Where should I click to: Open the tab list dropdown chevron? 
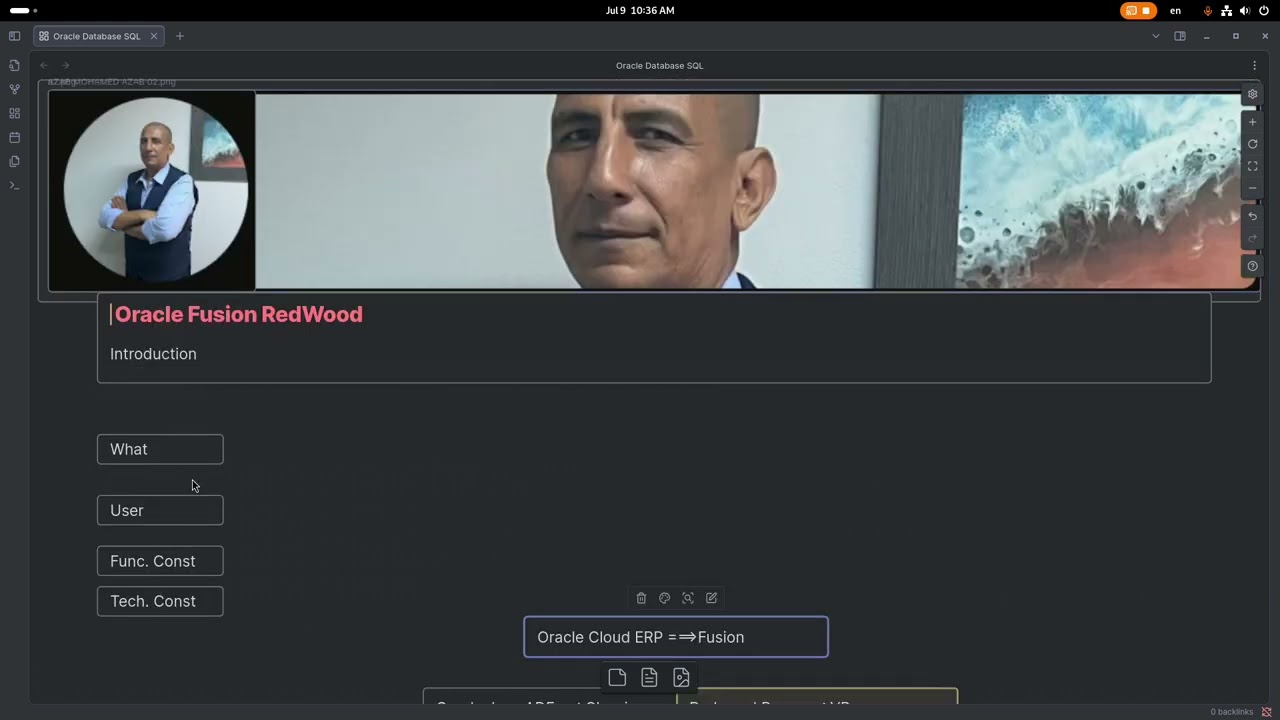pos(1156,36)
